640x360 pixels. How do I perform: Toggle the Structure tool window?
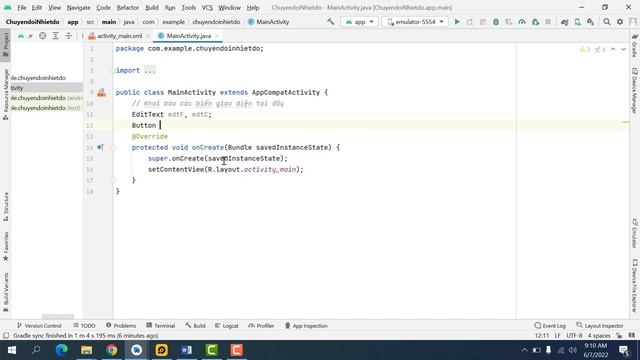point(5,207)
